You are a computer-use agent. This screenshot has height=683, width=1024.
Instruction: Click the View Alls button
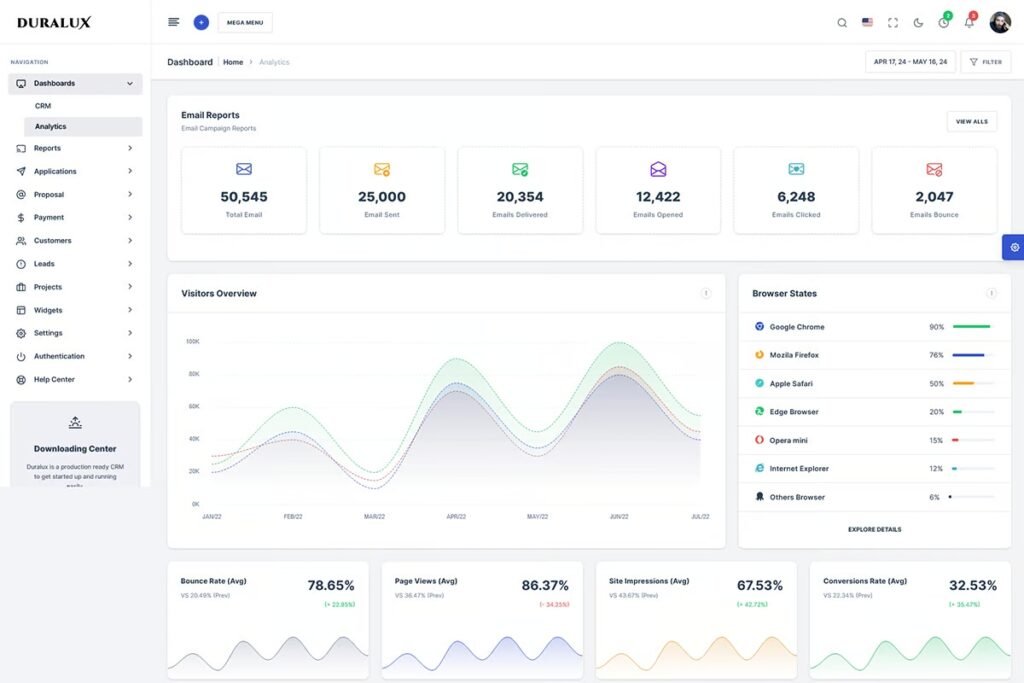click(x=971, y=121)
